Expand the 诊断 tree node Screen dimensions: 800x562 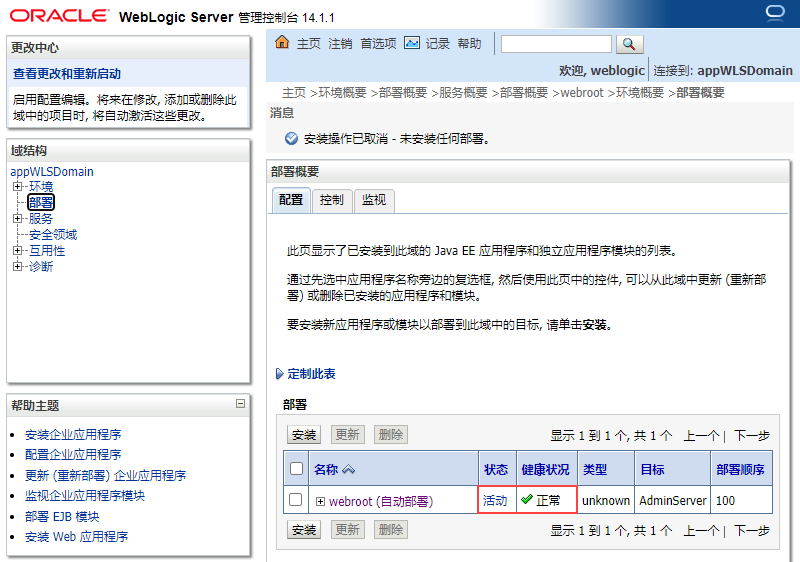click(x=18, y=266)
